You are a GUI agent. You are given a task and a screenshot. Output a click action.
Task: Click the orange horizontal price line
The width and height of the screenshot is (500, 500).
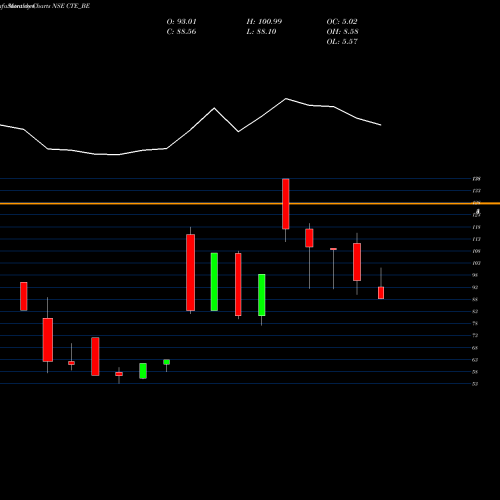point(250,203)
